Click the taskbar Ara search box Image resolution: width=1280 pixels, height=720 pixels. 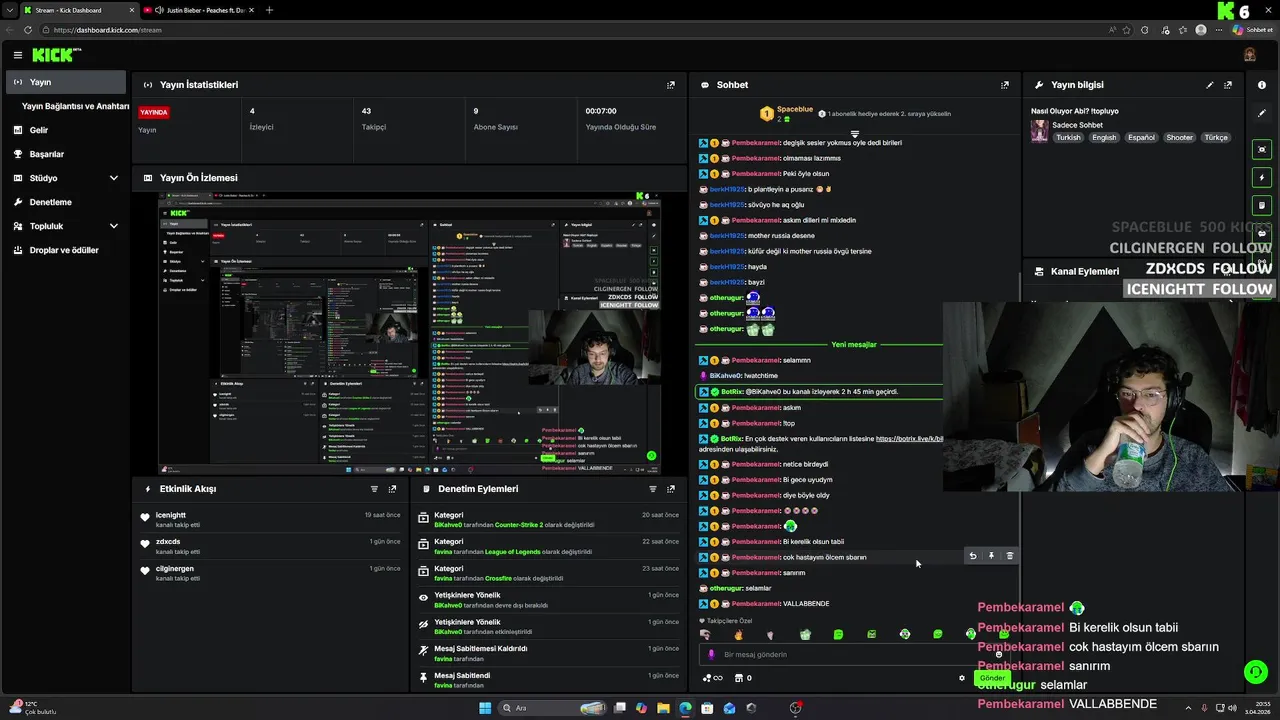coord(553,708)
